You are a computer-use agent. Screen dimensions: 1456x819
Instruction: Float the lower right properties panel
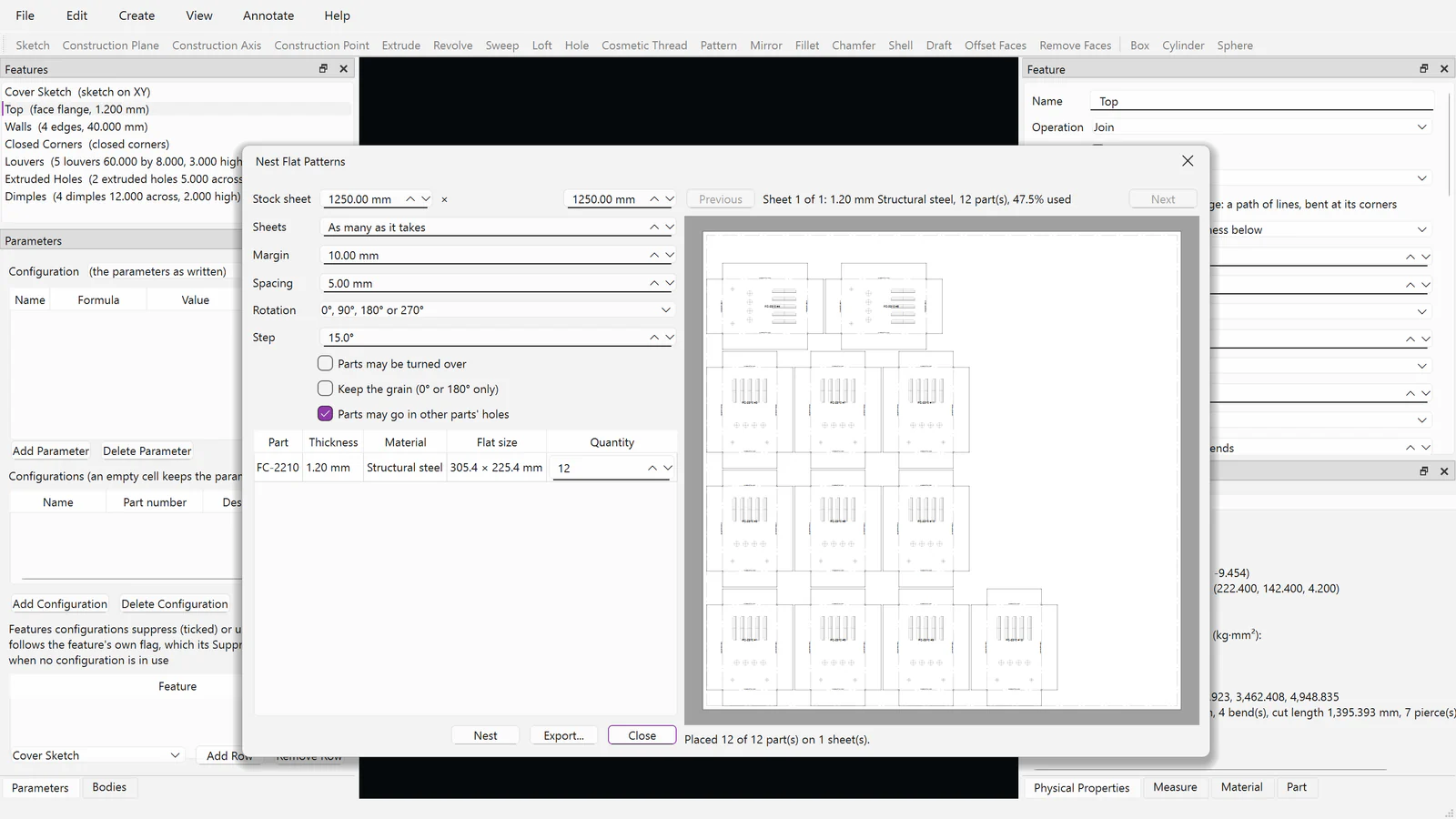point(1424,471)
